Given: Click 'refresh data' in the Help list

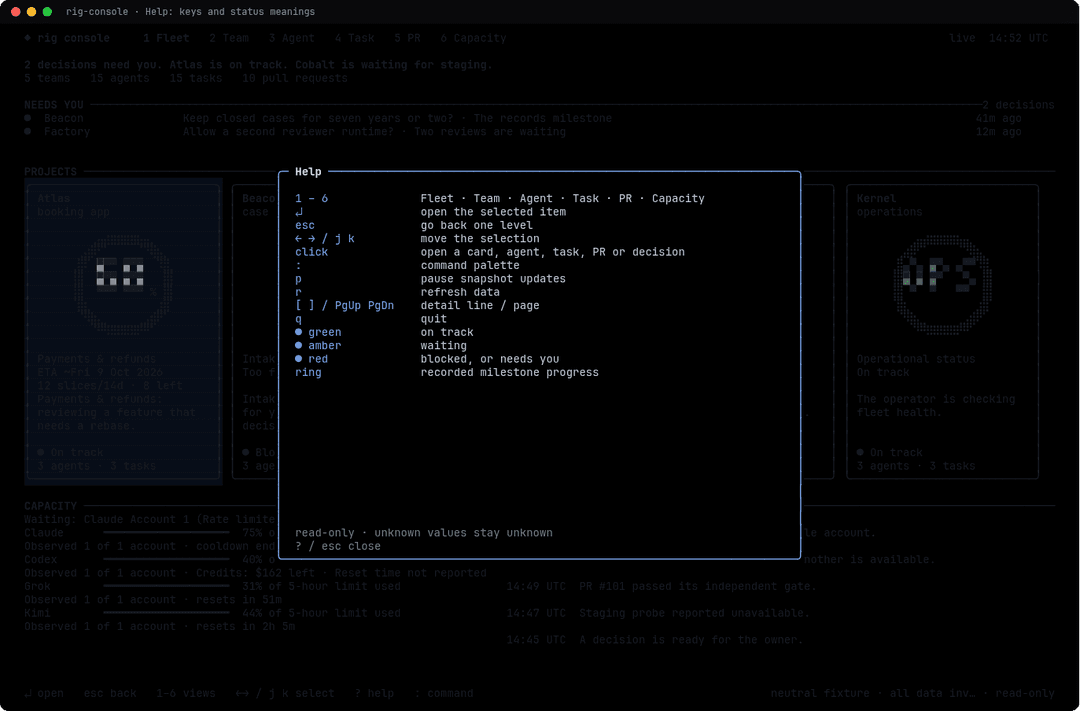Looking at the screenshot, I should click(460, 292).
